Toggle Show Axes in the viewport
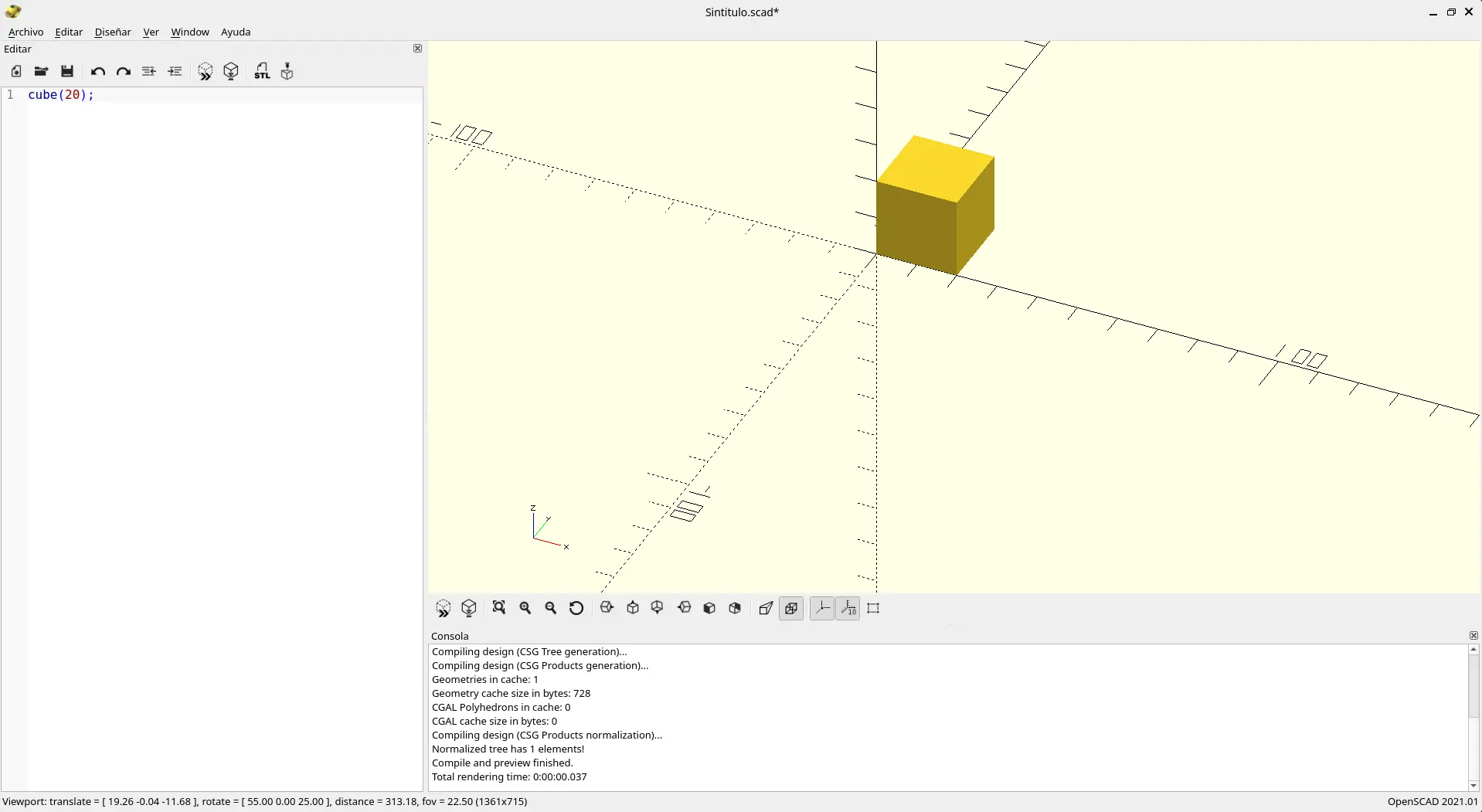The height and width of the screenshot is (812, 1482). (822, 608)
